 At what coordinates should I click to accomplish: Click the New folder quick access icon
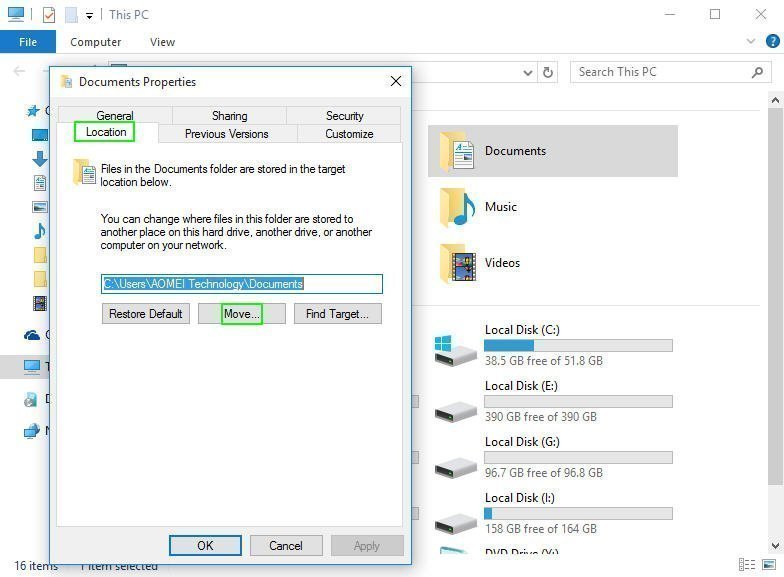coord(71,15)
